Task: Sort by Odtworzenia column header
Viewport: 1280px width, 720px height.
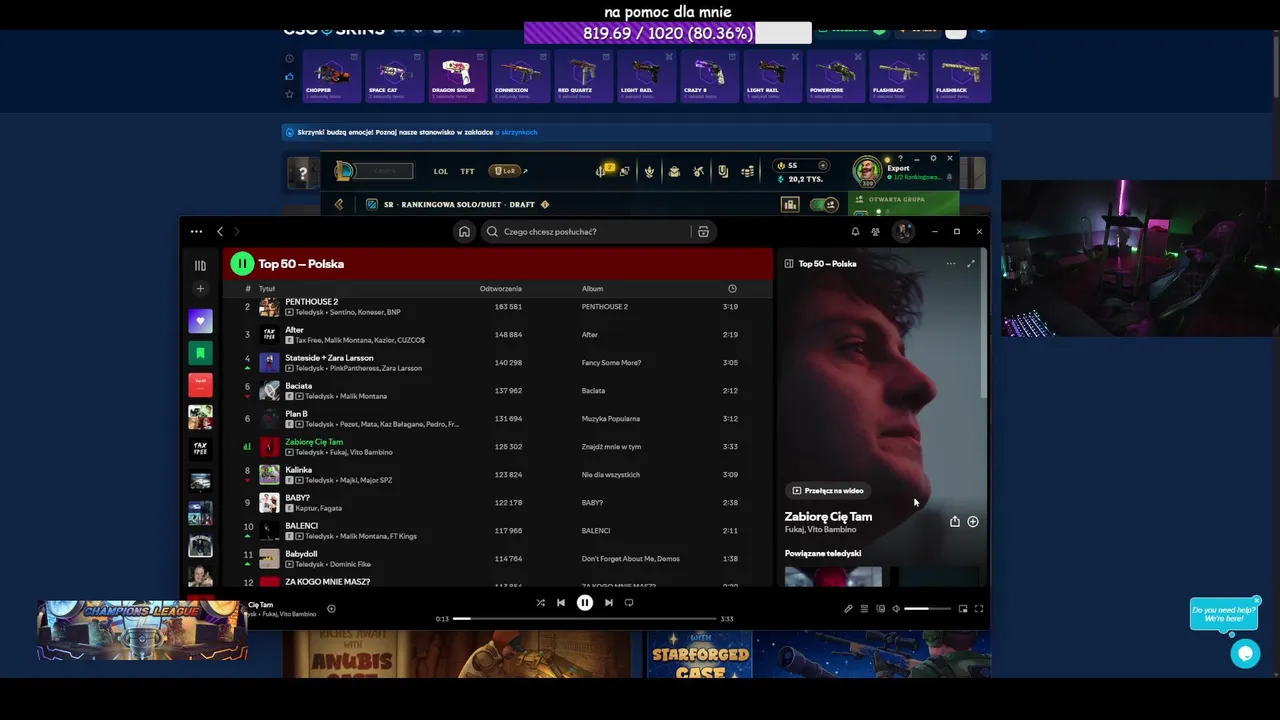Action: [x=500, y=289]
